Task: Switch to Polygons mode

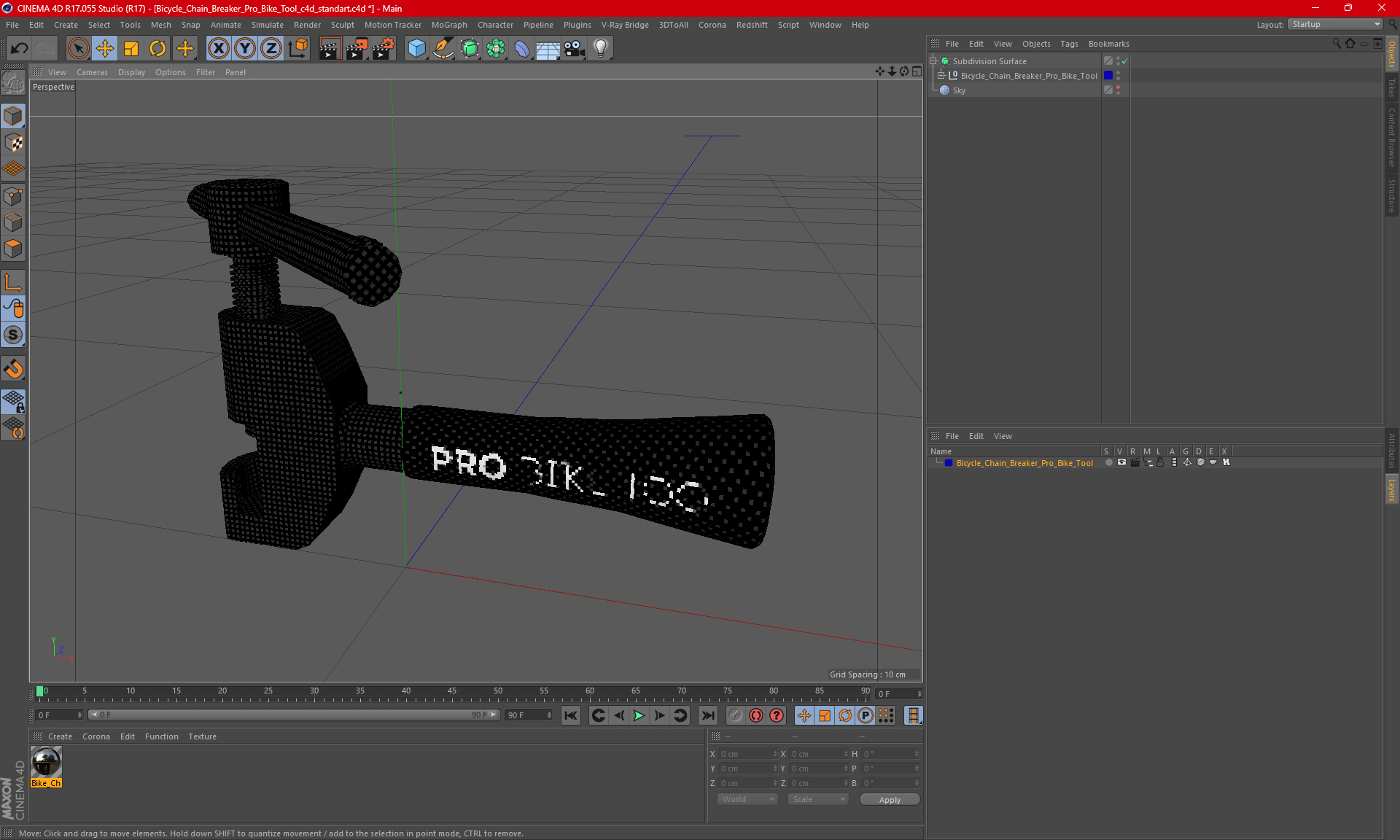Action: [x=13, y=249]
